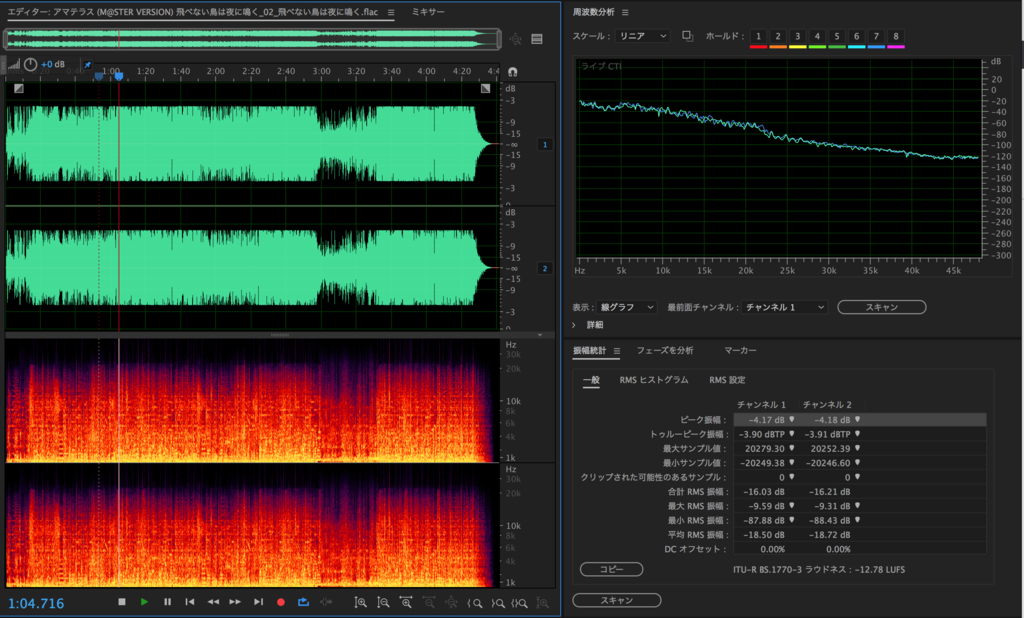The width and height of the screenshot is (1024, 618).
Task: Click the red hold color swatch
Action: (x=758, y=47)
